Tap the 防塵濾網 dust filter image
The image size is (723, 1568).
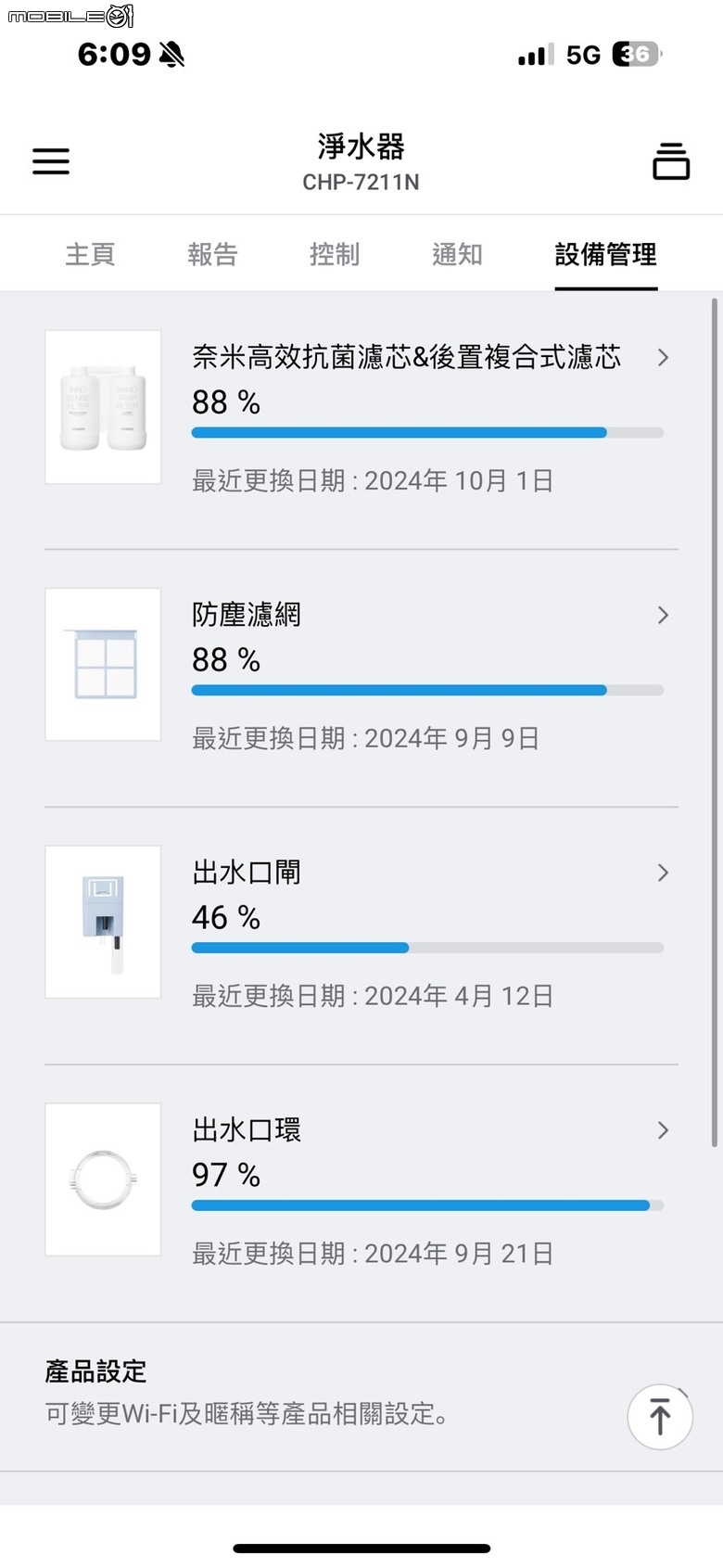point(103,665)
